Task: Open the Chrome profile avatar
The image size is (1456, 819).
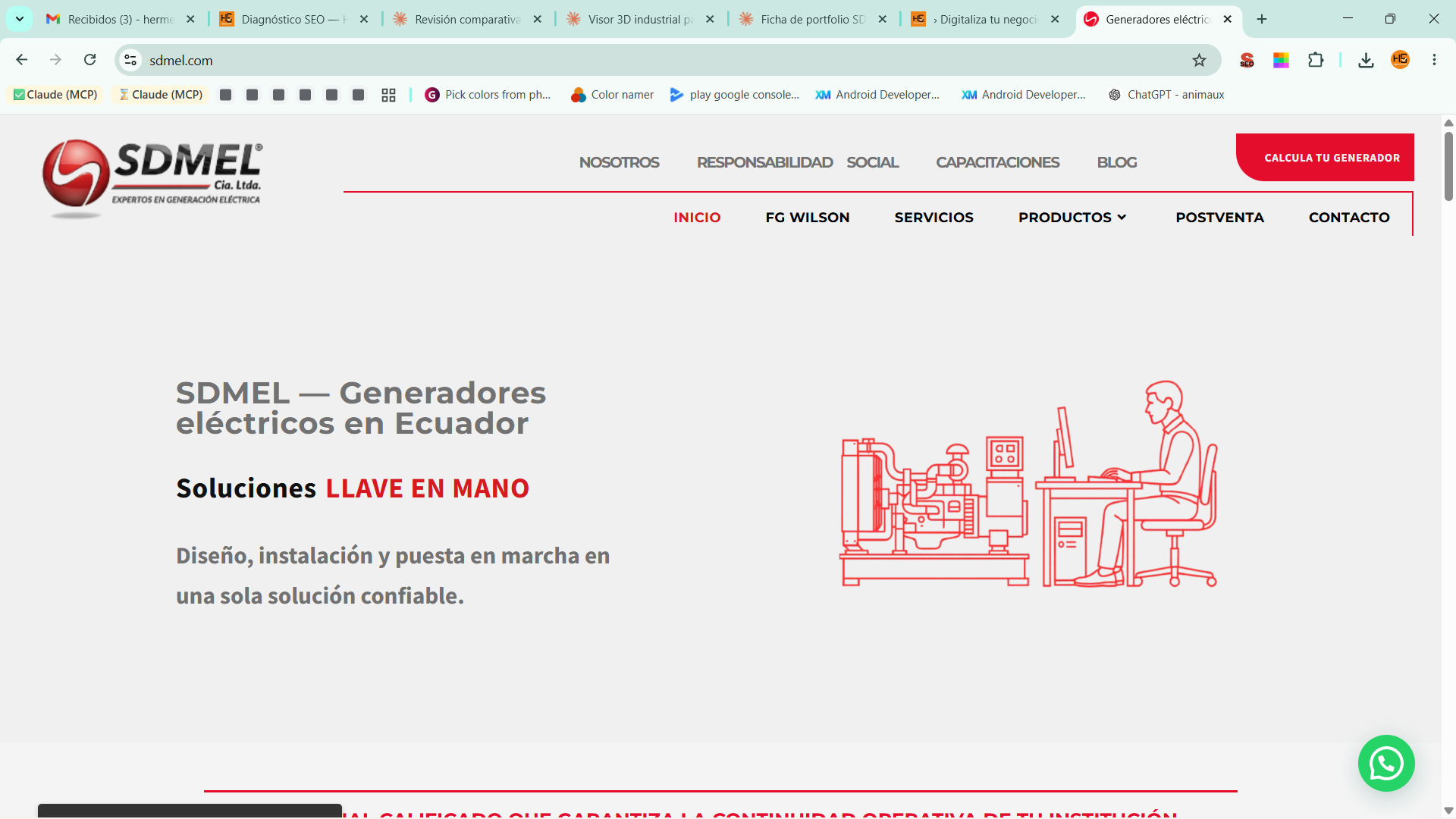Action: click(x=1400, y=60)
